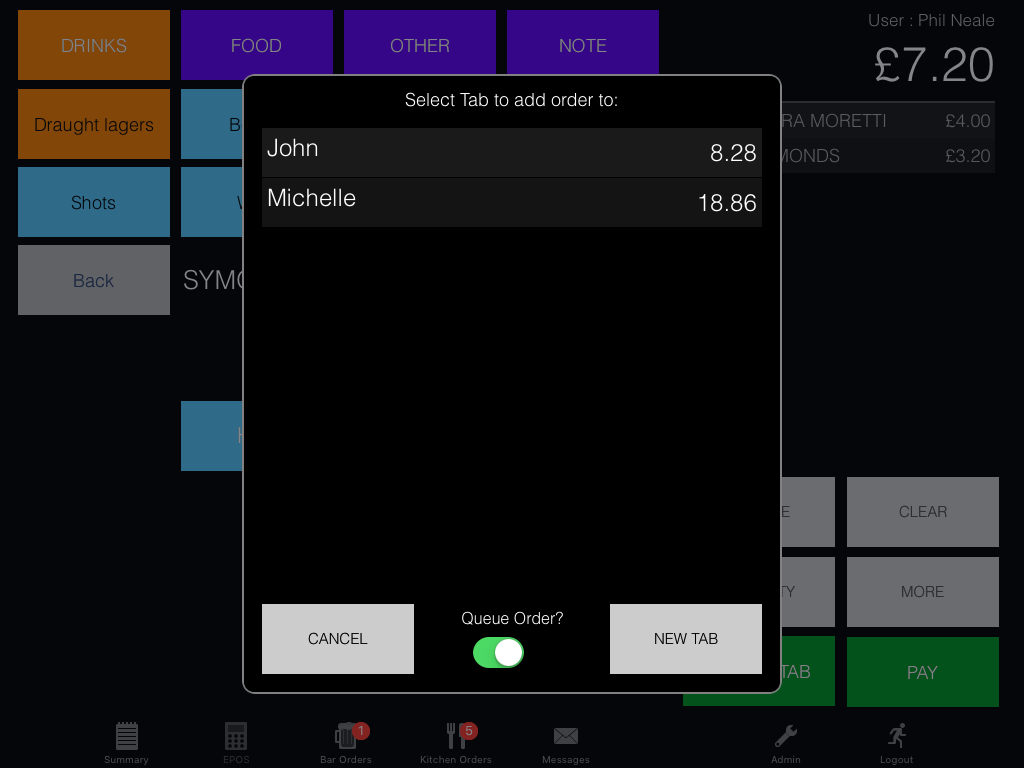The image size is (1024, 768).
Task: Switch to the DRINKS category
Action: coord(94,45)
